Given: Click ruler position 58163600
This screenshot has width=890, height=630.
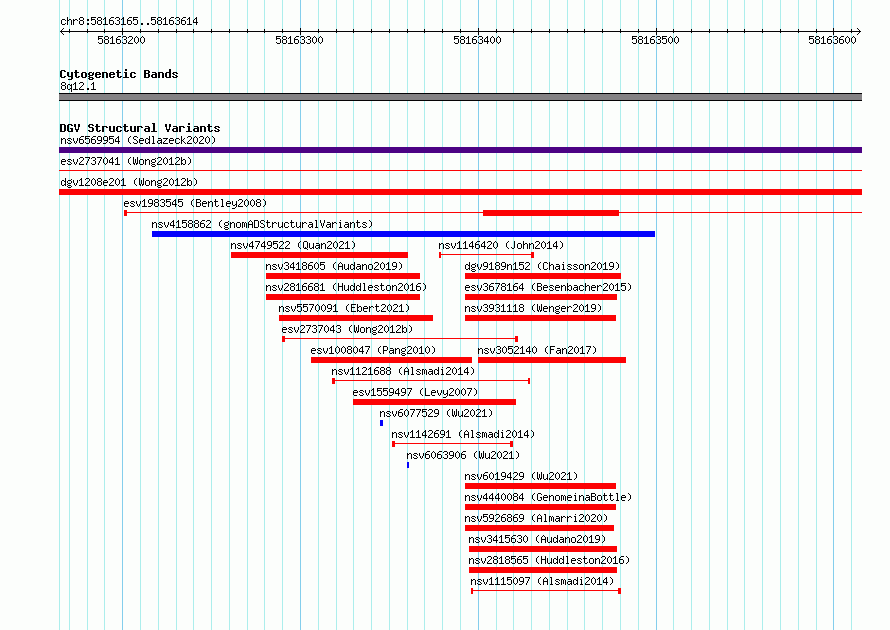Looking at the screenshot, I should (832, 40).
